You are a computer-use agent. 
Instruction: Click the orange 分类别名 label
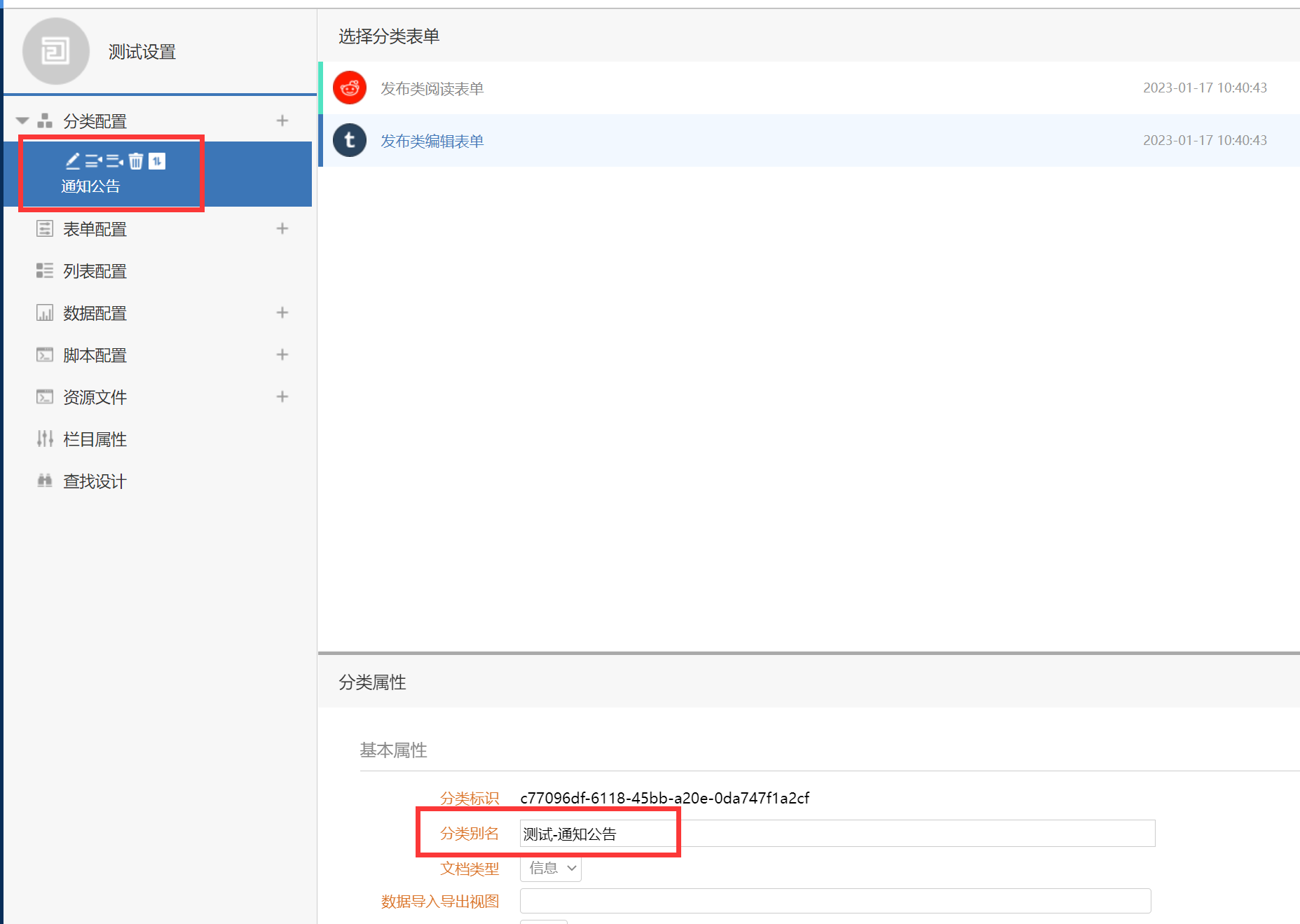point(470,834)
